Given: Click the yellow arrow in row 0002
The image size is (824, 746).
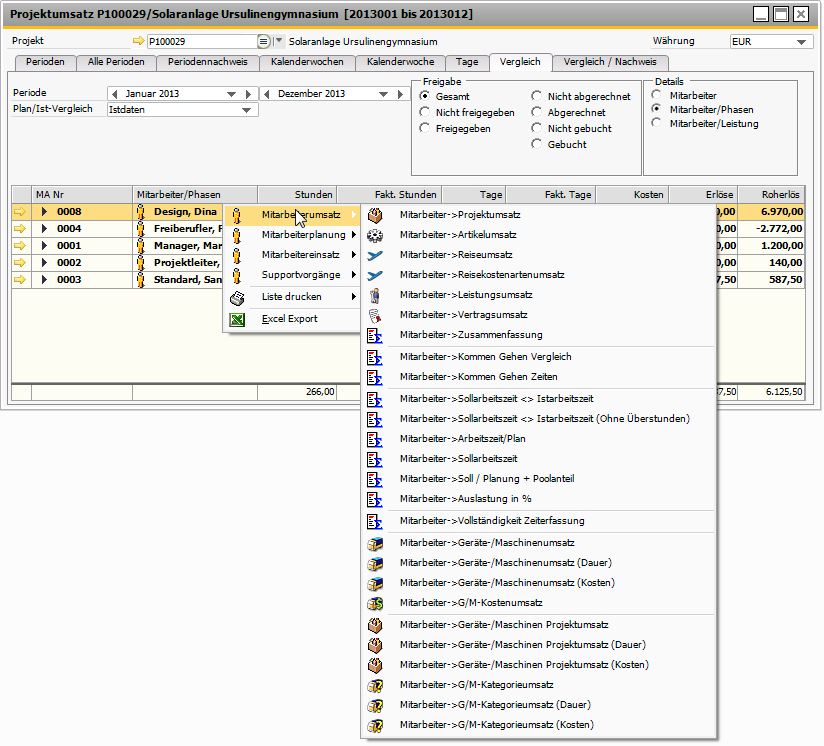Looking at the screenshot, I should [x=20, y=262].
